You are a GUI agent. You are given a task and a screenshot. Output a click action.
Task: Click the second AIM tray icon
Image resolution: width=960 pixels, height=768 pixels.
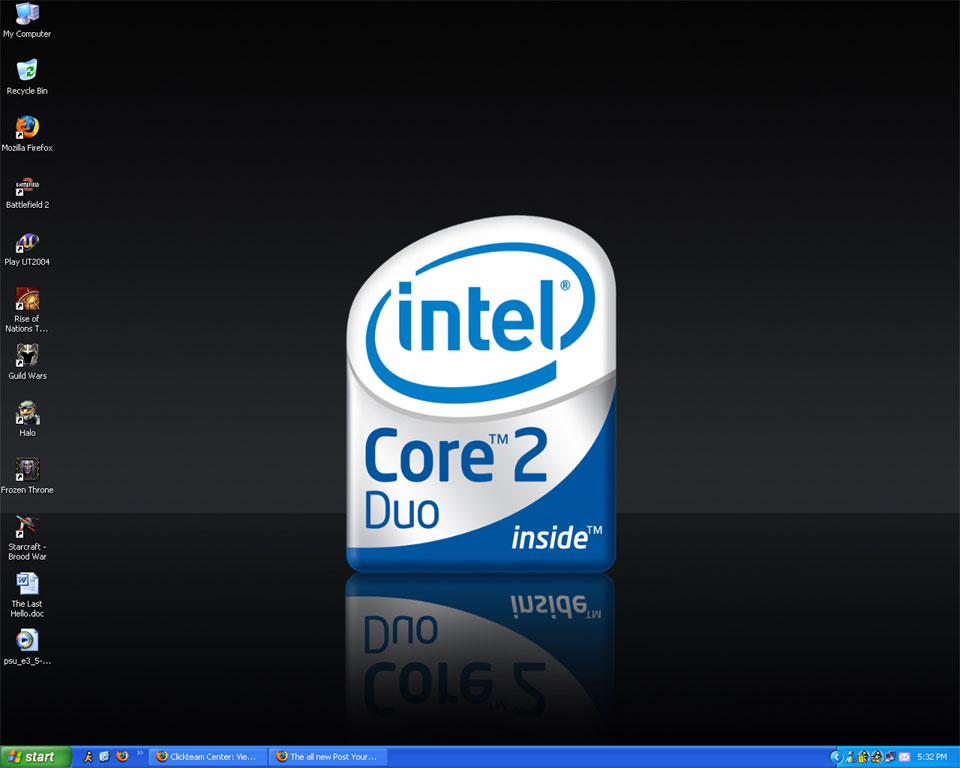point(877,757)
